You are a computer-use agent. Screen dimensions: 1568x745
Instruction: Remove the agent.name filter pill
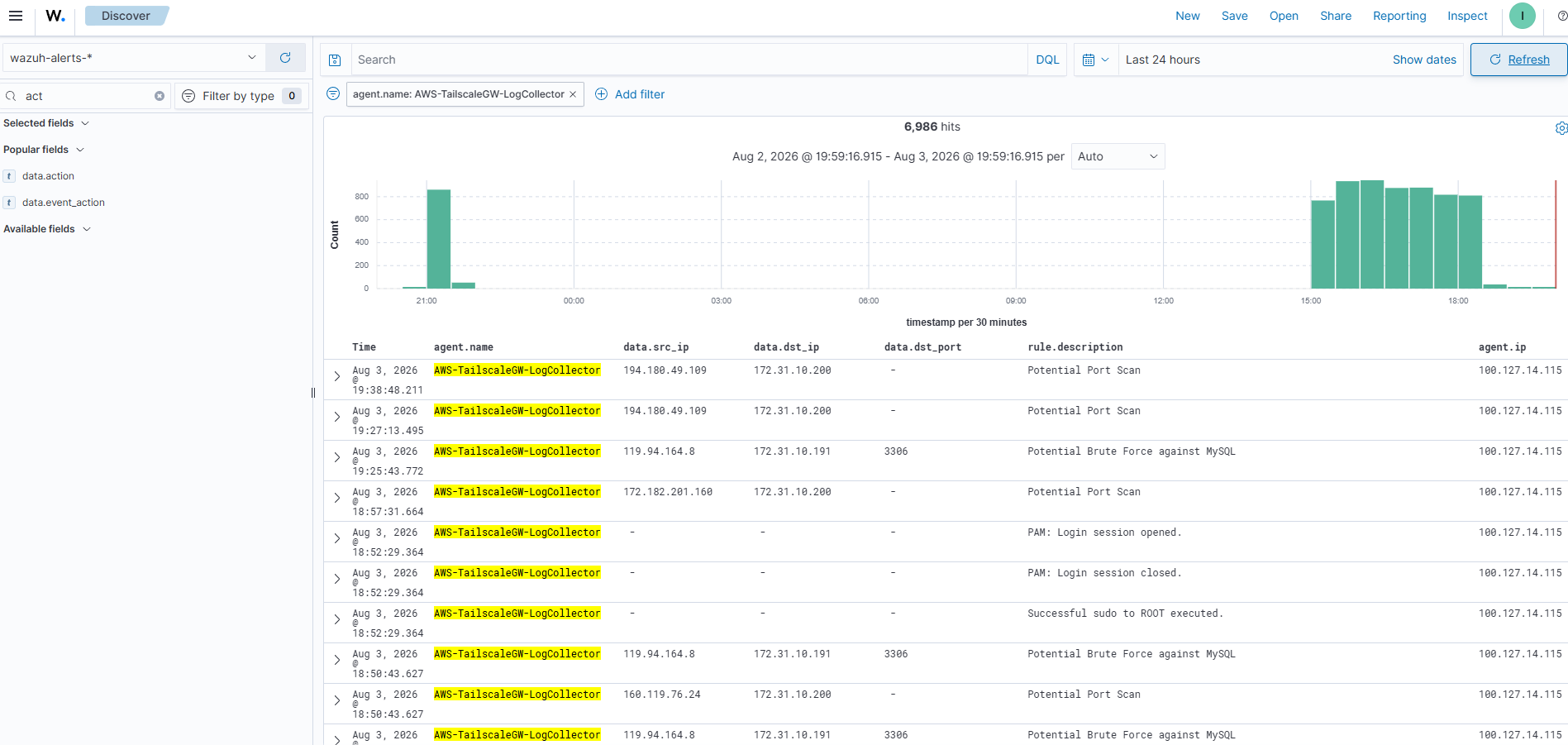(573, 94)
